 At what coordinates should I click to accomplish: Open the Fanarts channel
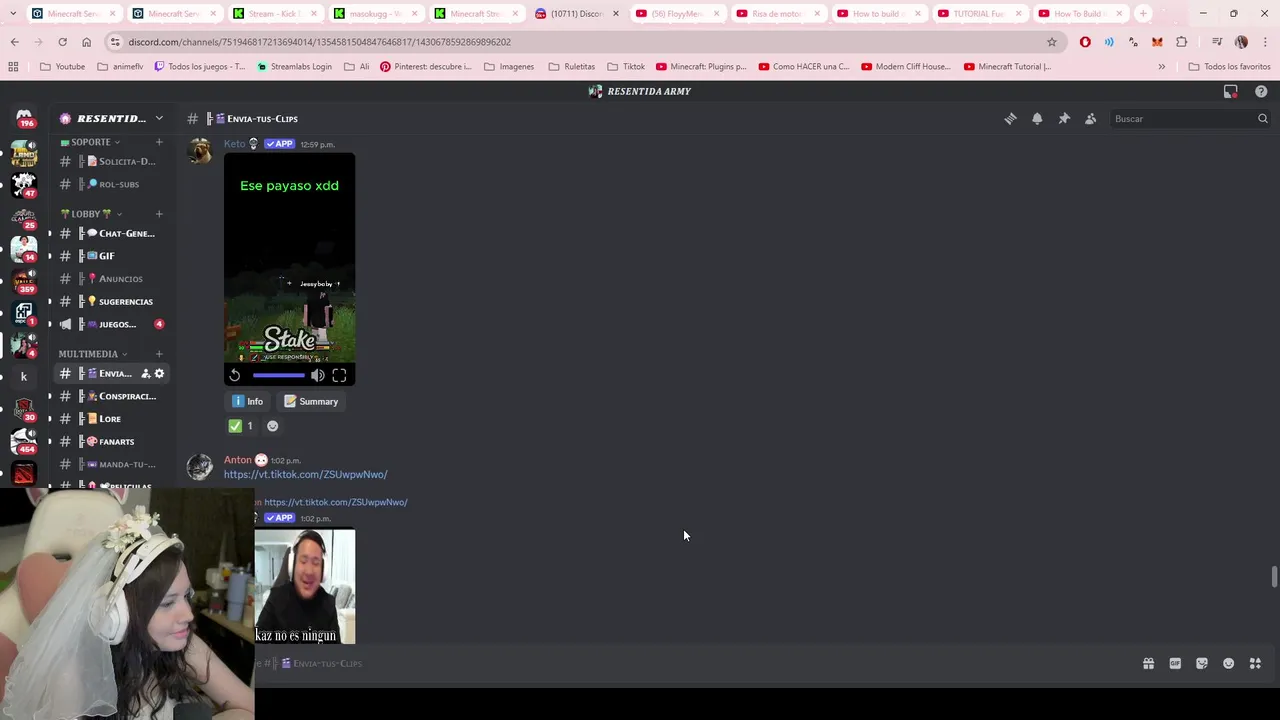click(x=110, y=441)
